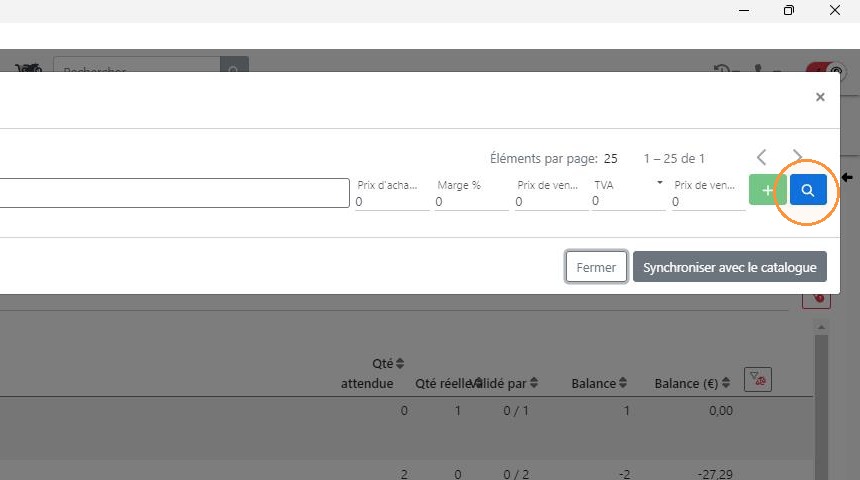The width and height of the screenshot is (860, 480).
Task: Close the dialog with the X icon
Action: click(x=820, y=97)
